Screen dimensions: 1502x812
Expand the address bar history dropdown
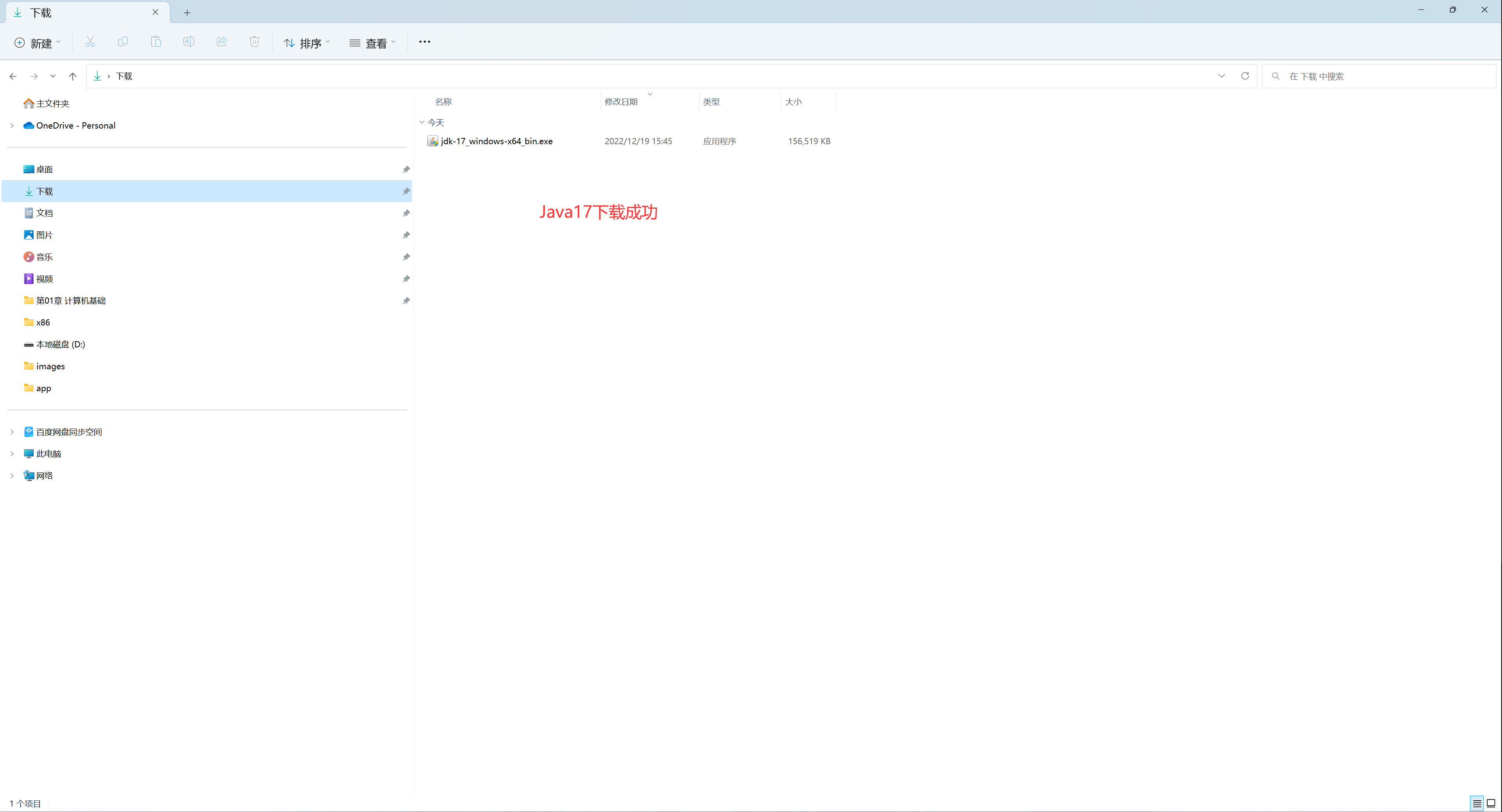(x=1222, y=76)
